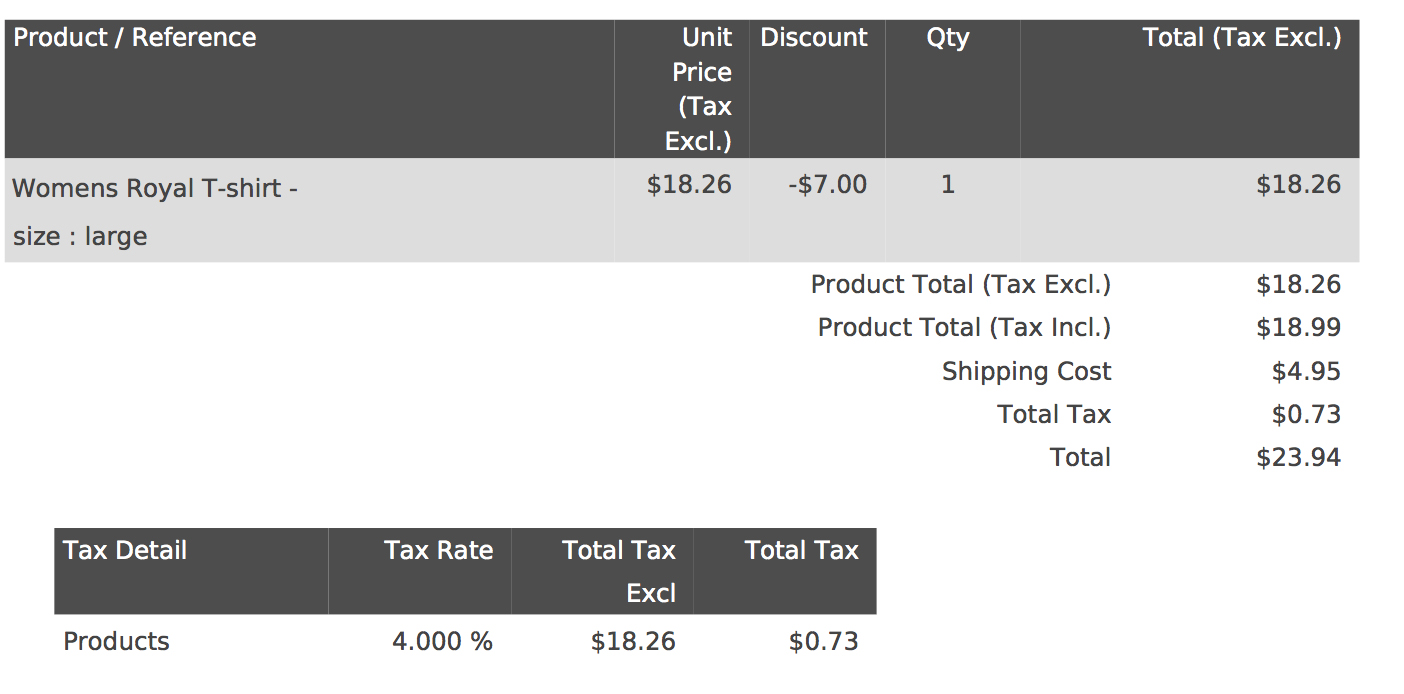Viewport: 1404px width, 694px height.
Task: Select the $18.99 tax-included amount
Action: (x=1298, y=328)
